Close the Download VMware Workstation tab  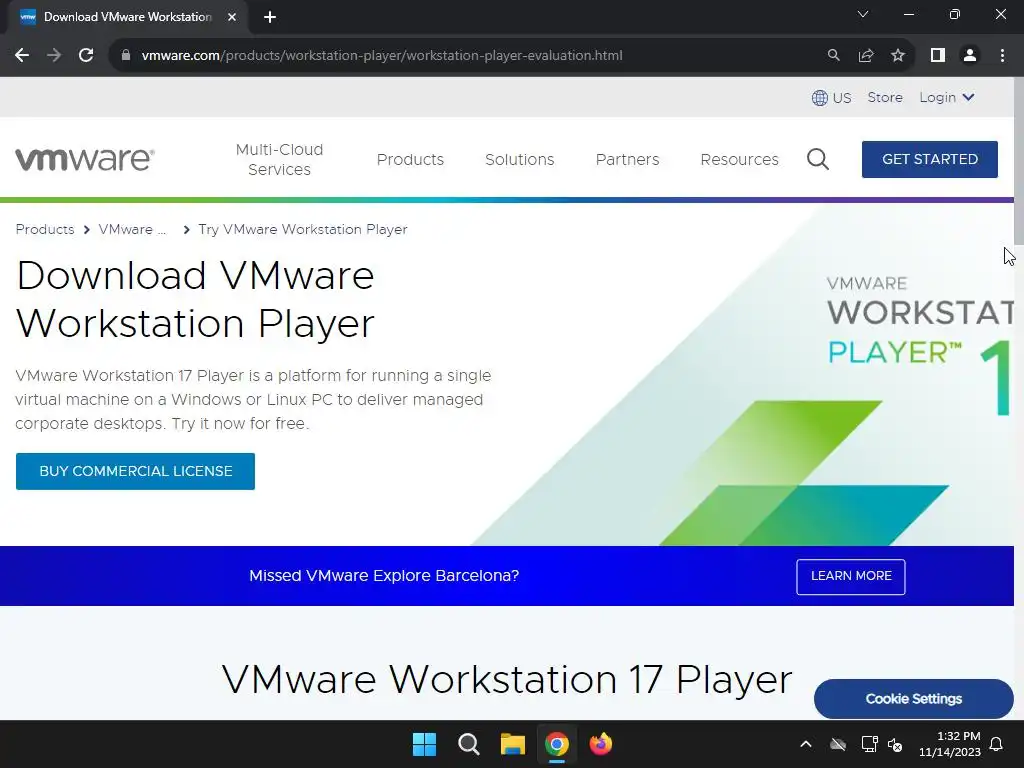pyautogui.click(x=232, y=17)
